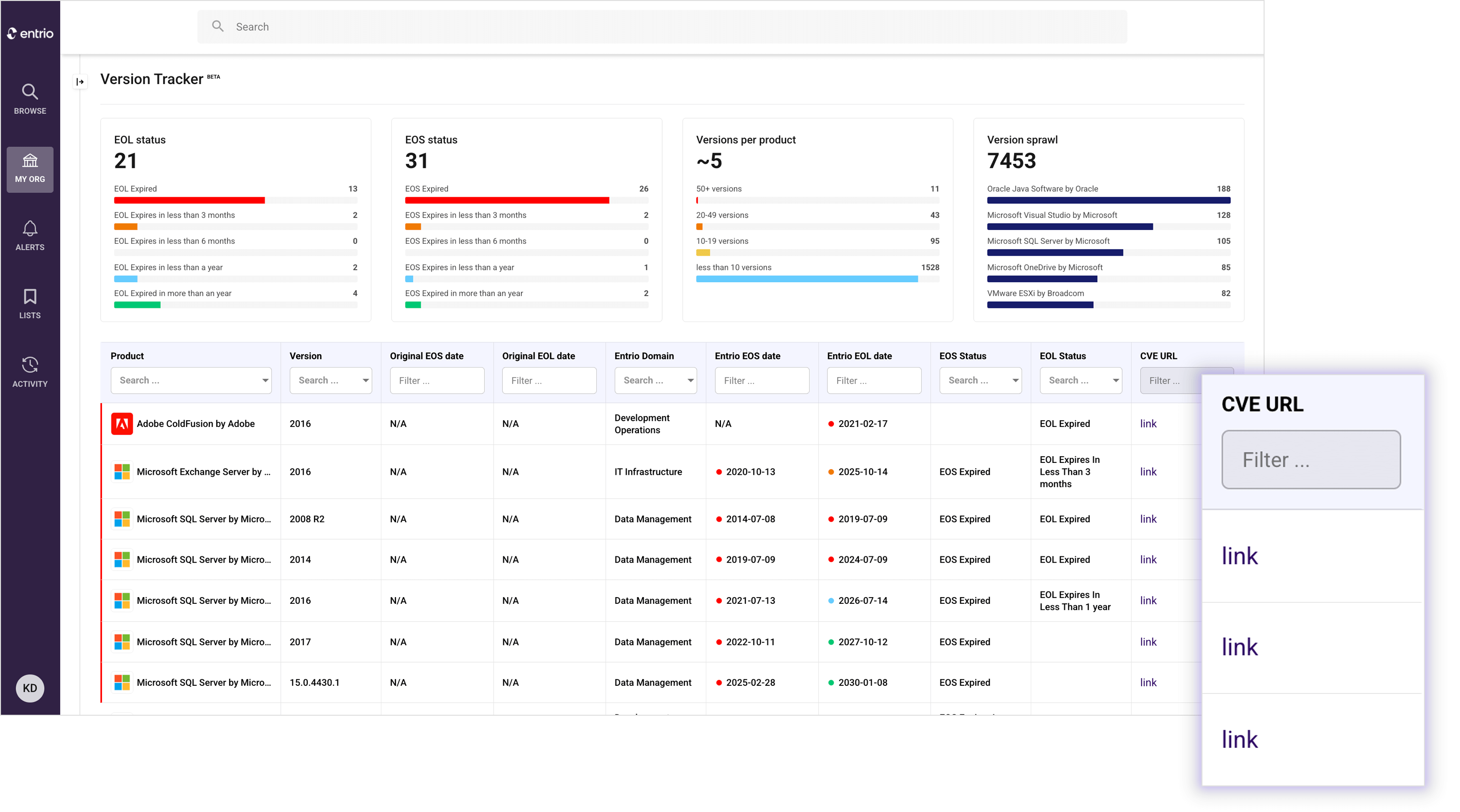
Task: Open the Version search dropdown
Action: pos(331,380)
